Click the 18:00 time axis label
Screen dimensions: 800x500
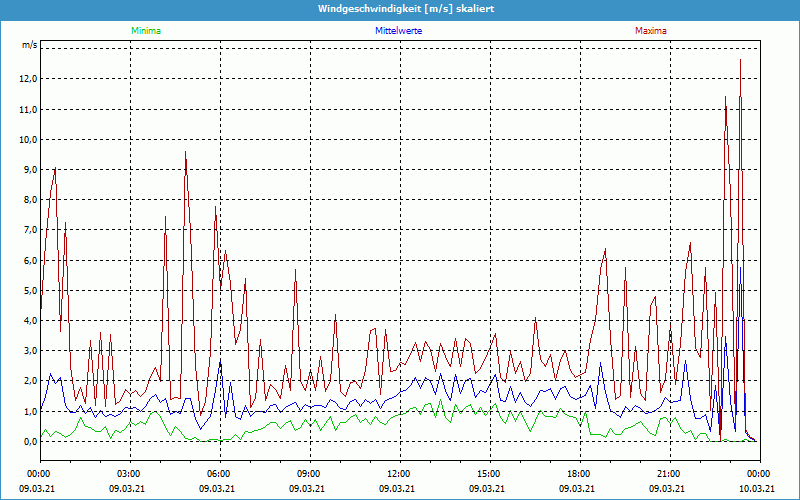578,473
